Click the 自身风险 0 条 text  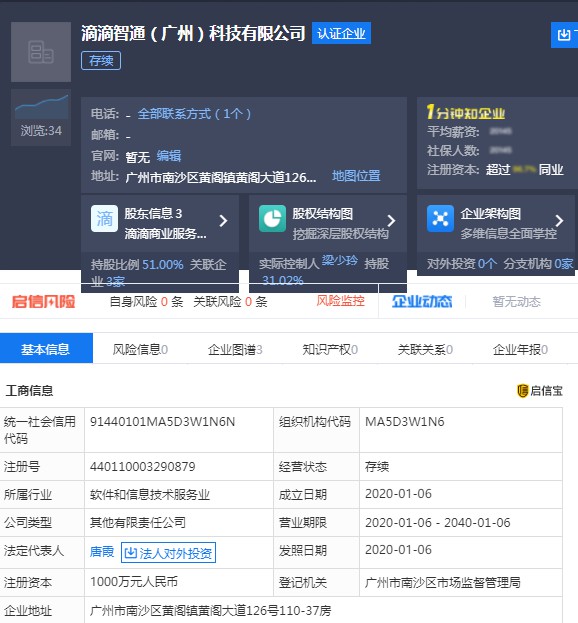pos(146,302)
